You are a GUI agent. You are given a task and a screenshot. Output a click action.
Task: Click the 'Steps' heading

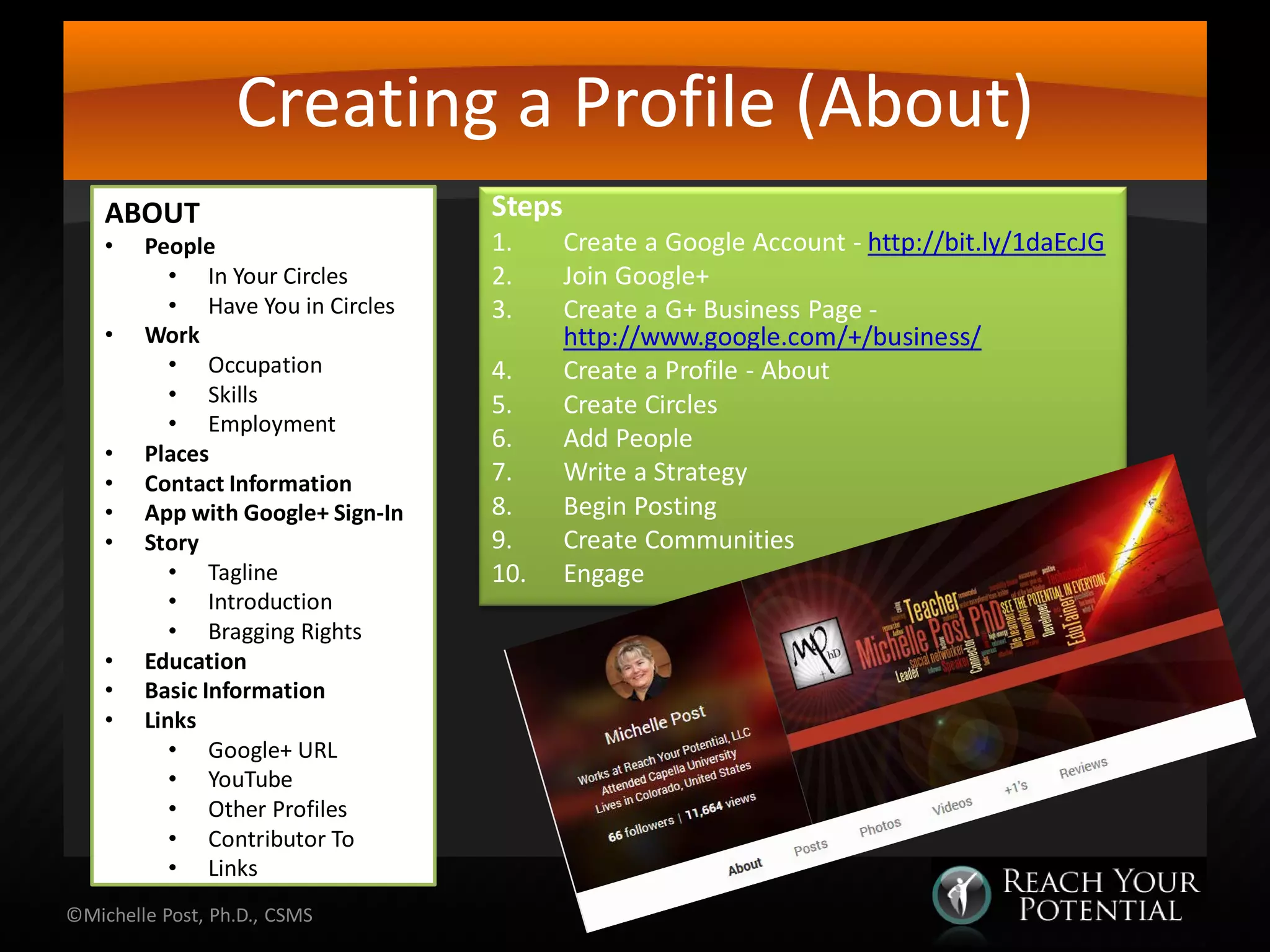[x=526, y=206]
